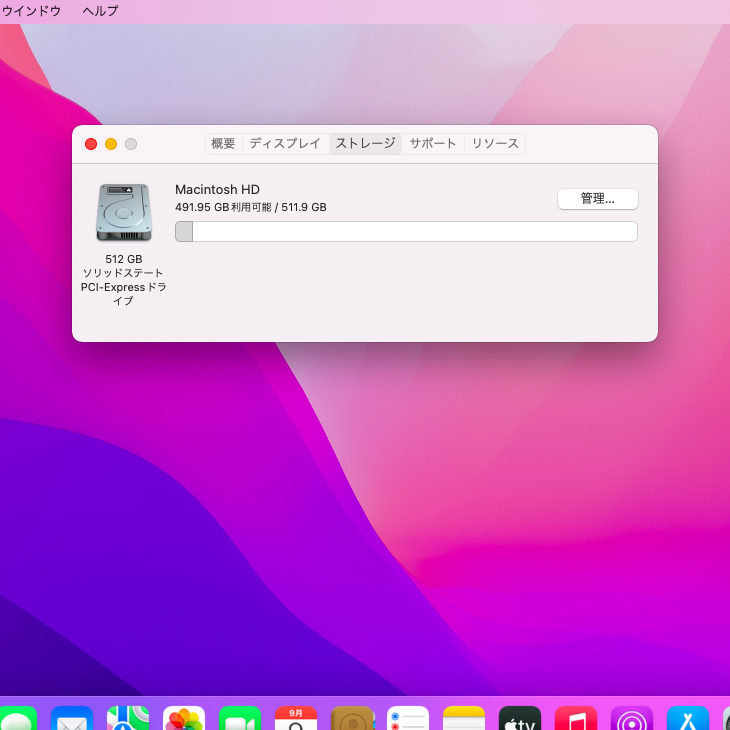Open Music from the Dock
This screenshot has width=730, height=730.
click(576, 718)
